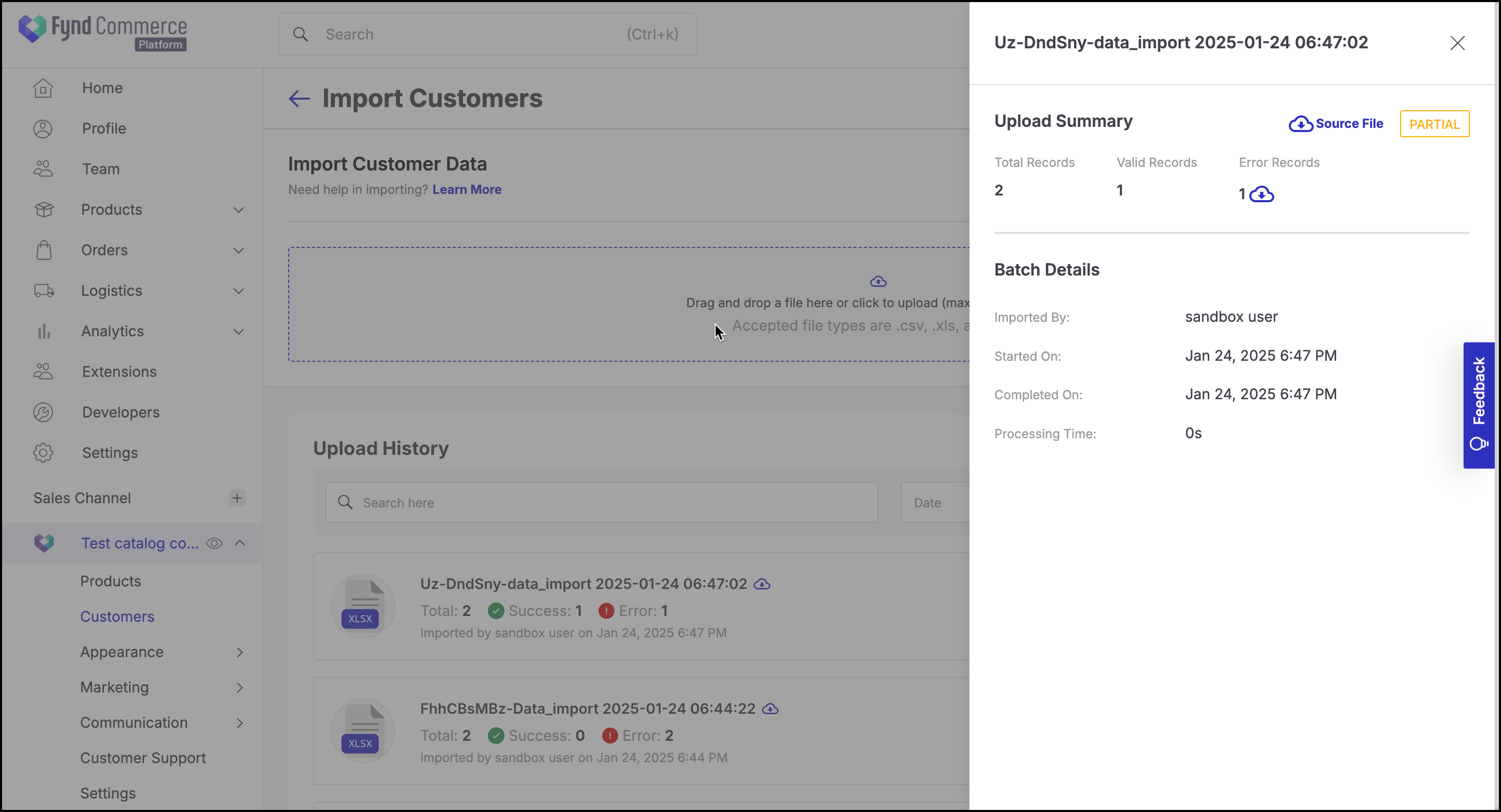Click the PARTIAL status badge

pyautogui.click(x=1434, y=124)
